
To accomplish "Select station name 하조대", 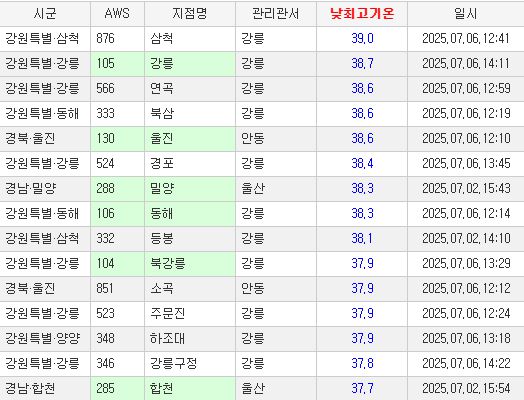I will pyautogui.click(x=167, y=339).
